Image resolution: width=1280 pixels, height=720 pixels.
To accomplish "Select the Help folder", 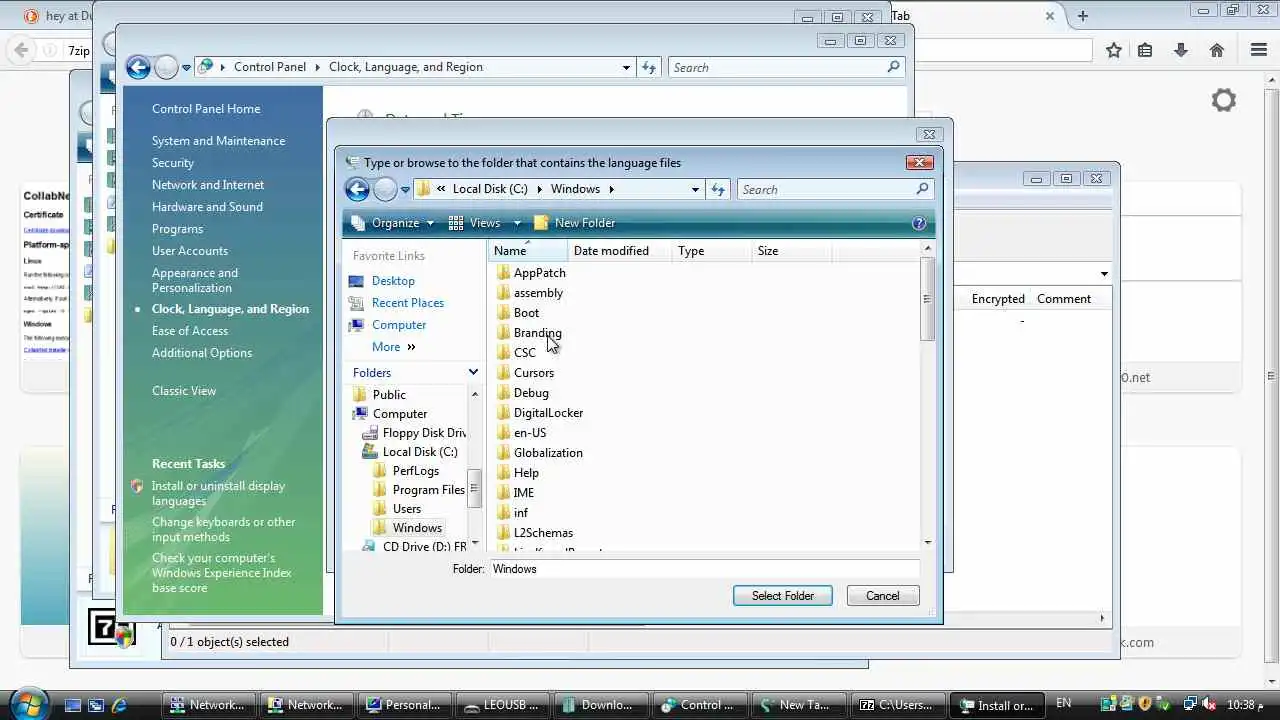I will (518, 473).
